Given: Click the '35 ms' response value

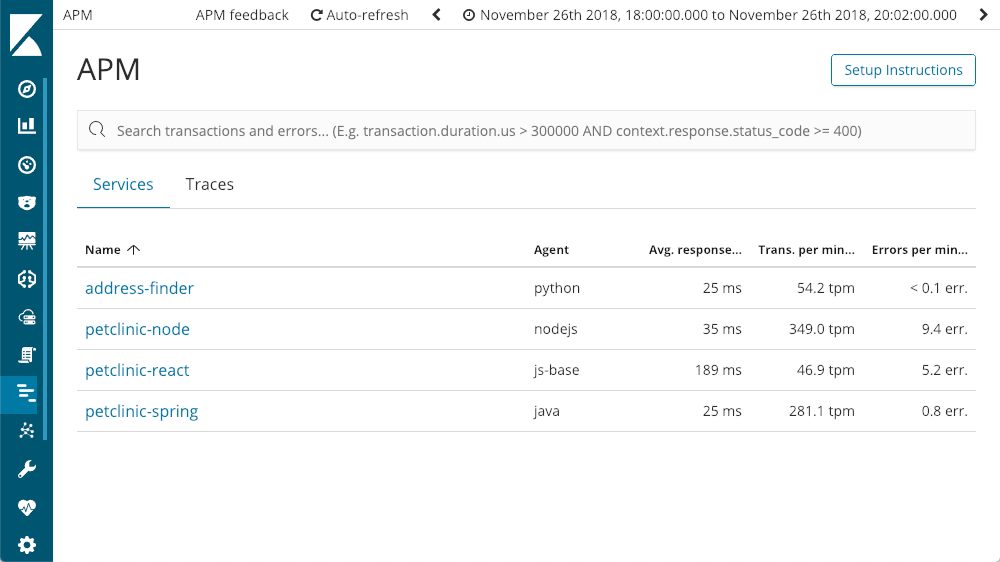Looking at the screenshot, I should coord(722,329).
